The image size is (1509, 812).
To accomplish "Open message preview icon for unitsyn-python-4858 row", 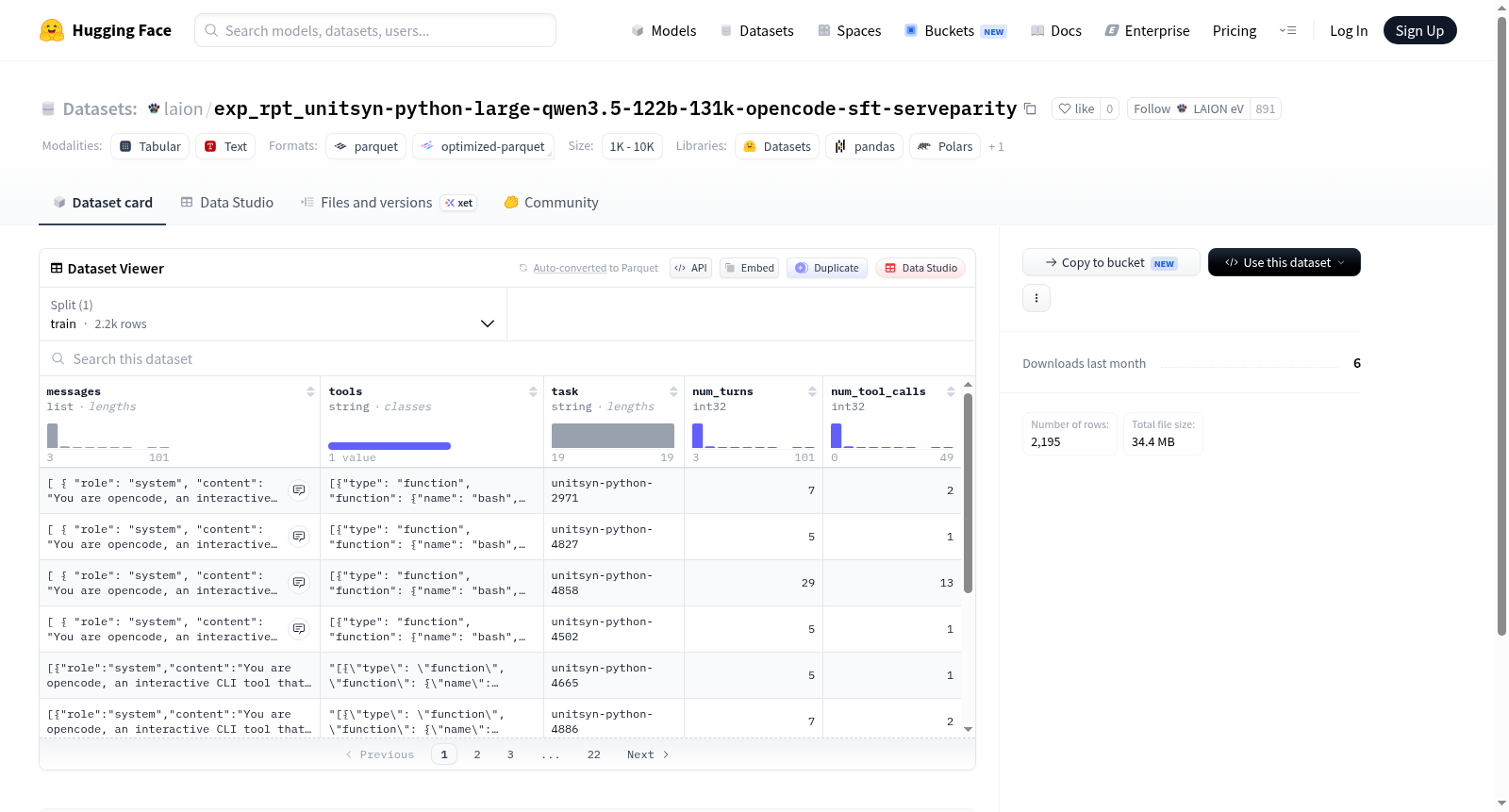I will 299,583.
